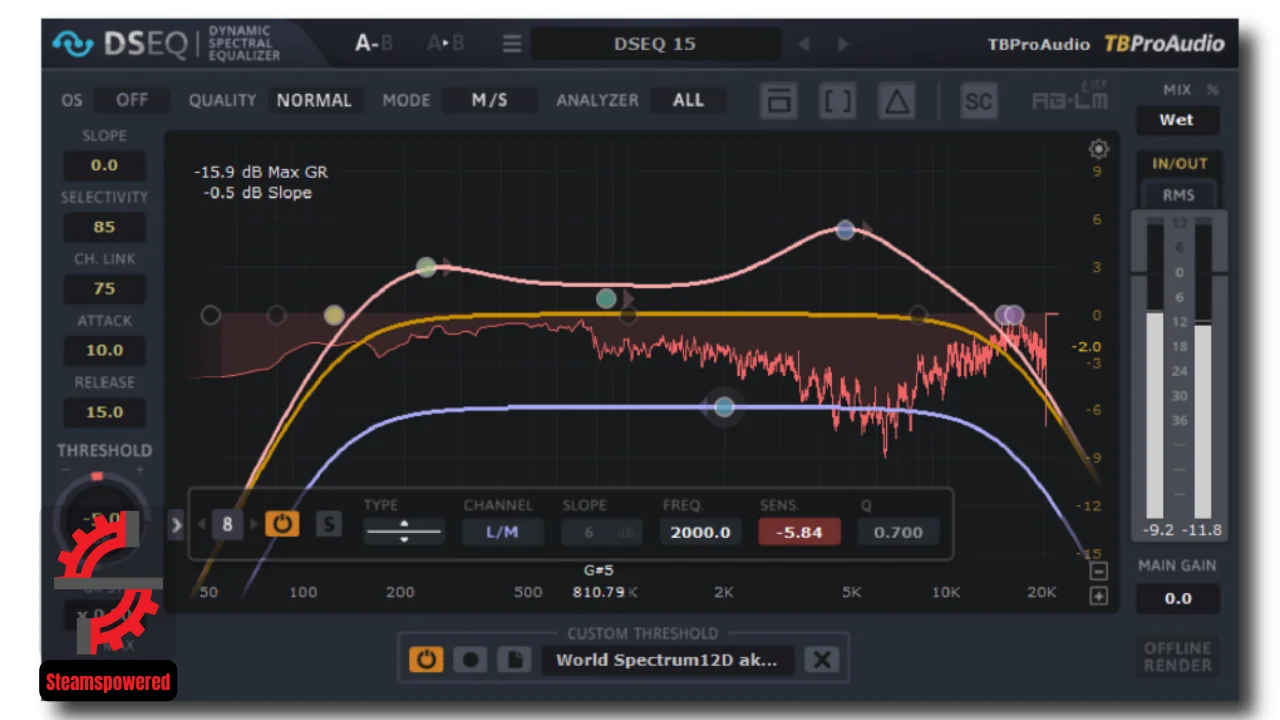Click the RELEASE 15.0 value field

tap(104, 412)
